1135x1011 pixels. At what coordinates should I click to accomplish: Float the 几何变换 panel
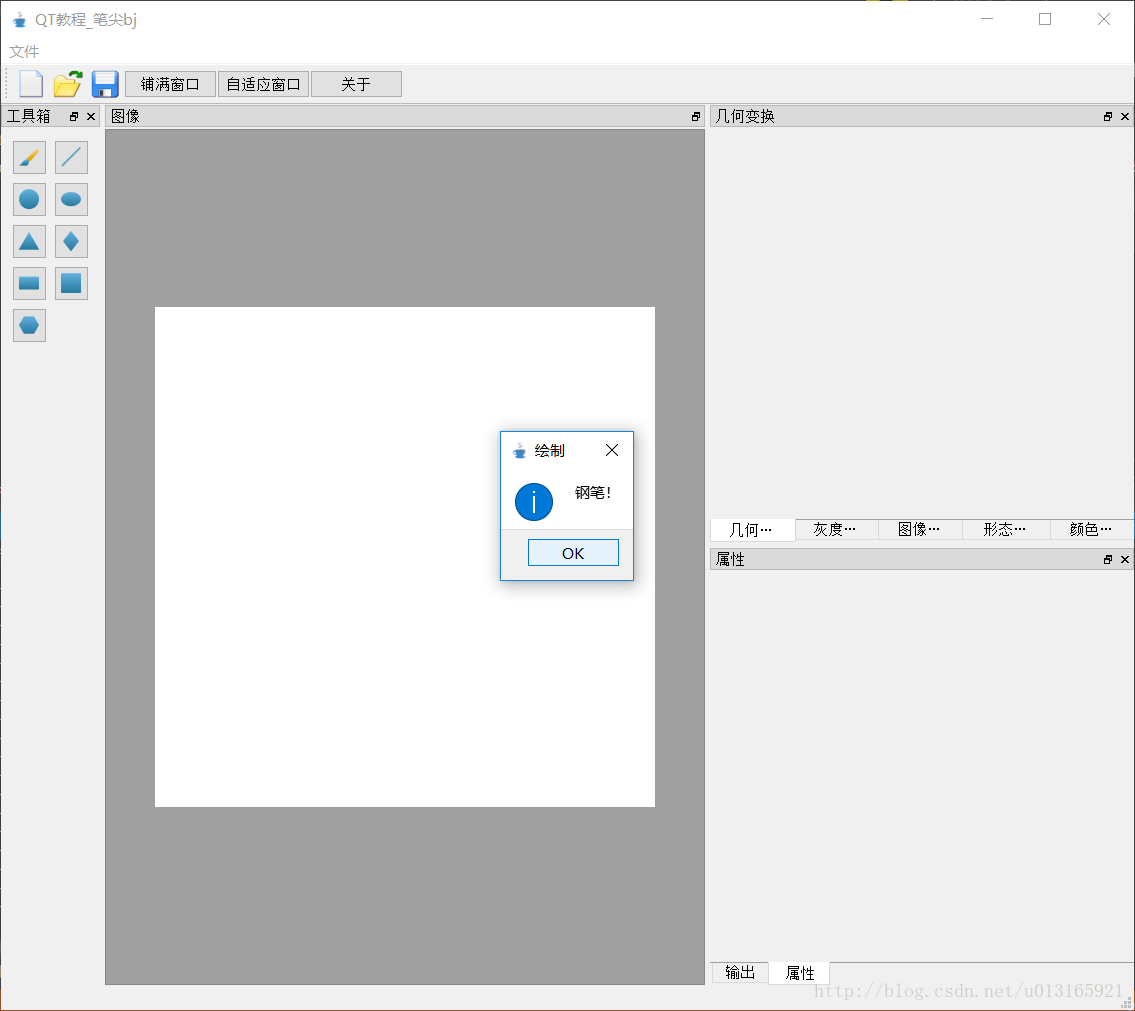tap(1107, 117)
